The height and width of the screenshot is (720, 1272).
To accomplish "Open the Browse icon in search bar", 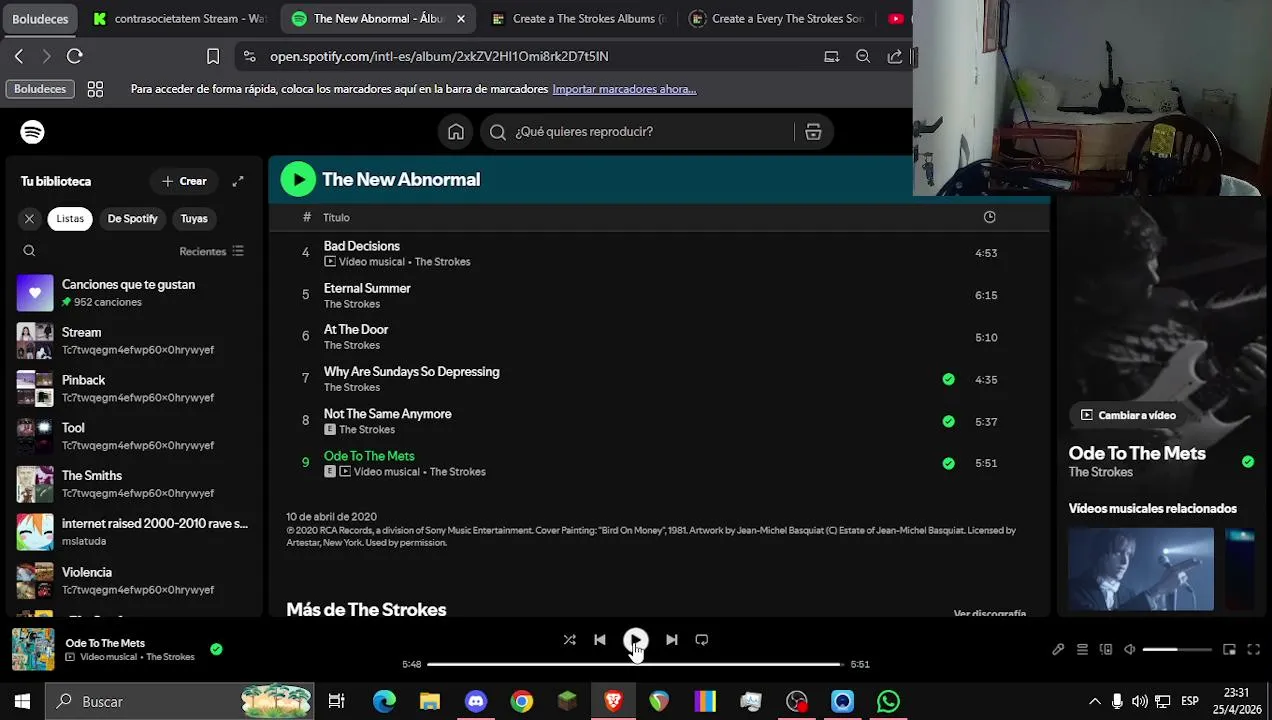I will 813,132.
